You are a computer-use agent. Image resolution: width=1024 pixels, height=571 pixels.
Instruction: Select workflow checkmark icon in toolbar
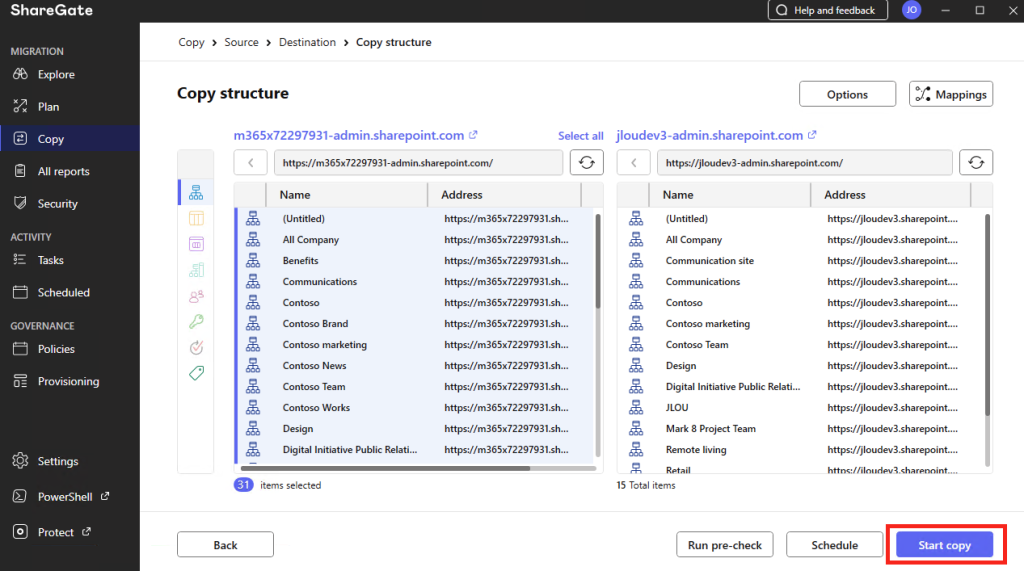tap(196, 347)
